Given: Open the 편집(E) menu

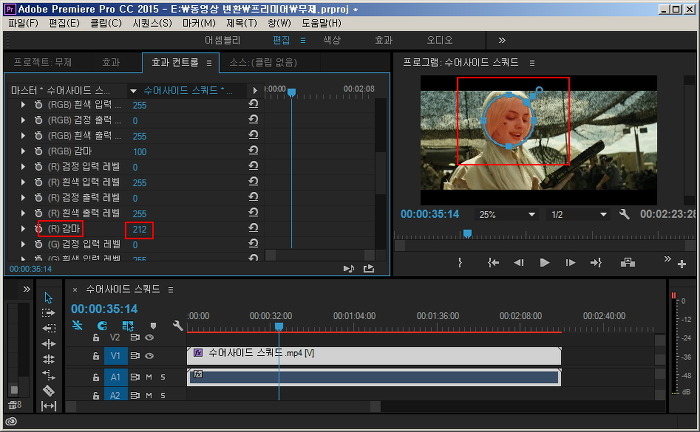Looking at the screenshot, I should [64, 23].
